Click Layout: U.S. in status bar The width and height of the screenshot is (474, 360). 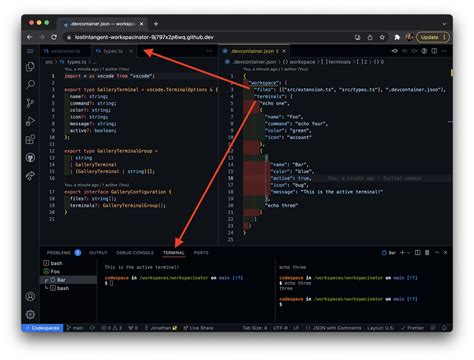[x=380, y=328]
